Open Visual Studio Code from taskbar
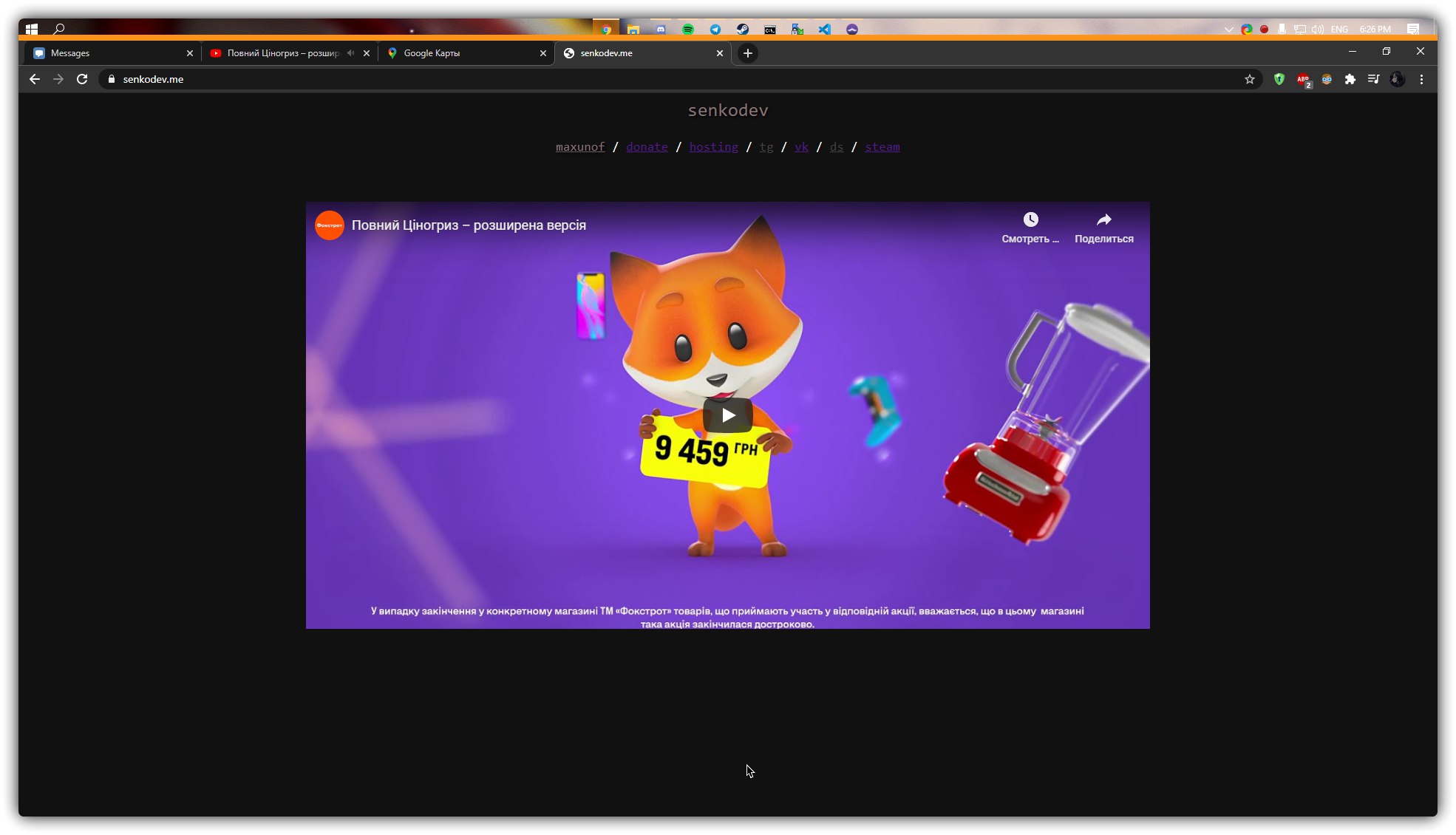 825,29
